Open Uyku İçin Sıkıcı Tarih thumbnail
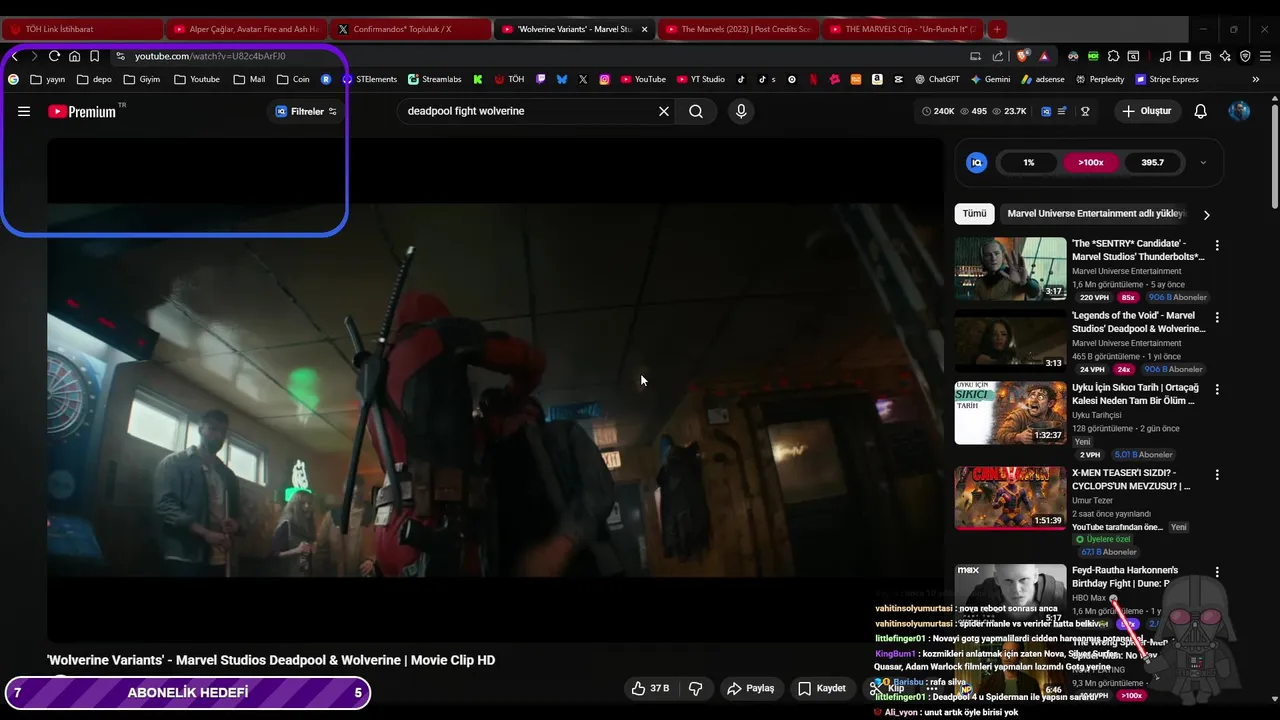 pyautogui.click(x=1010, y=412)
